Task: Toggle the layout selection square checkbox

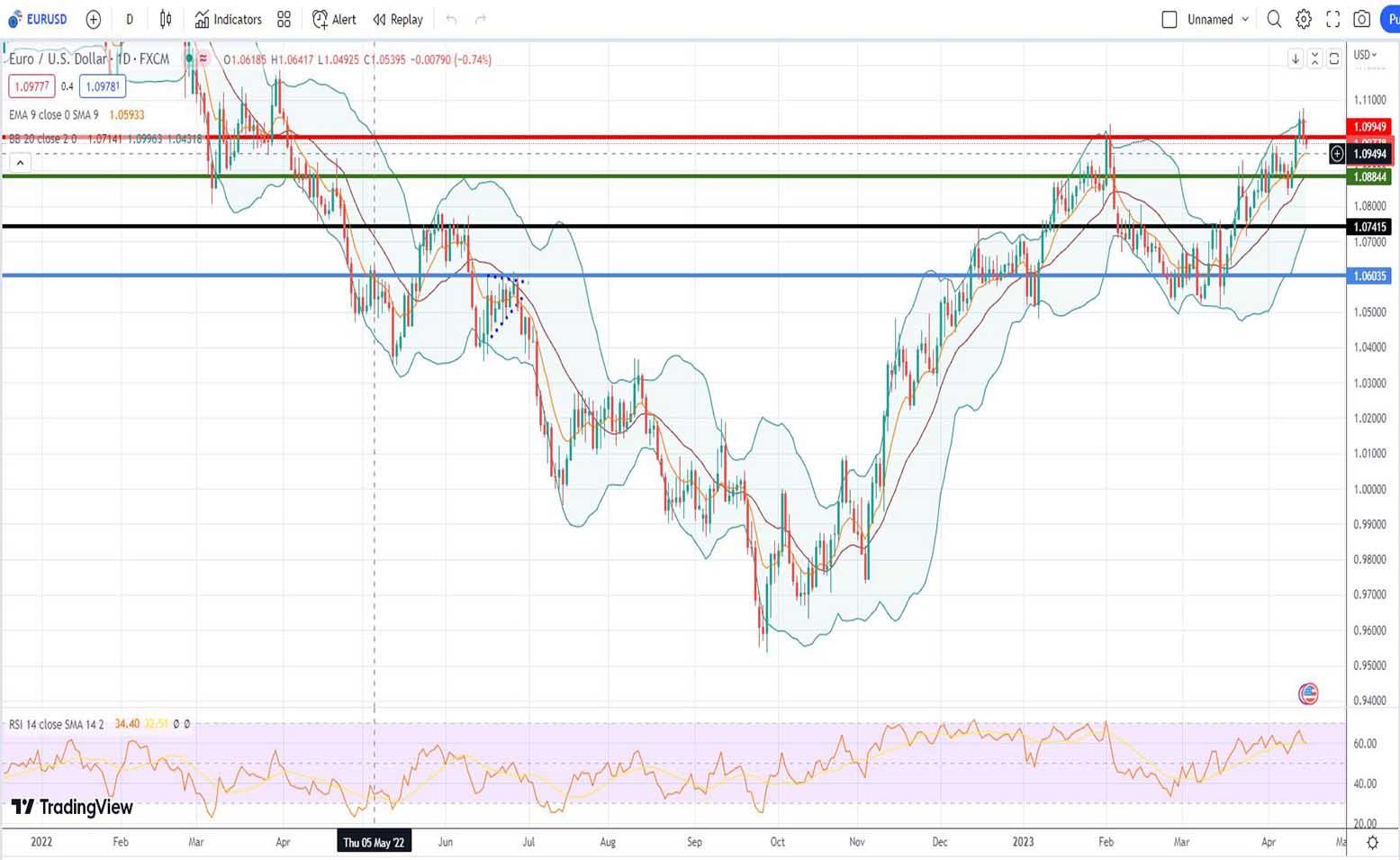Action: pyautogui.click(x=1170, y=19)
